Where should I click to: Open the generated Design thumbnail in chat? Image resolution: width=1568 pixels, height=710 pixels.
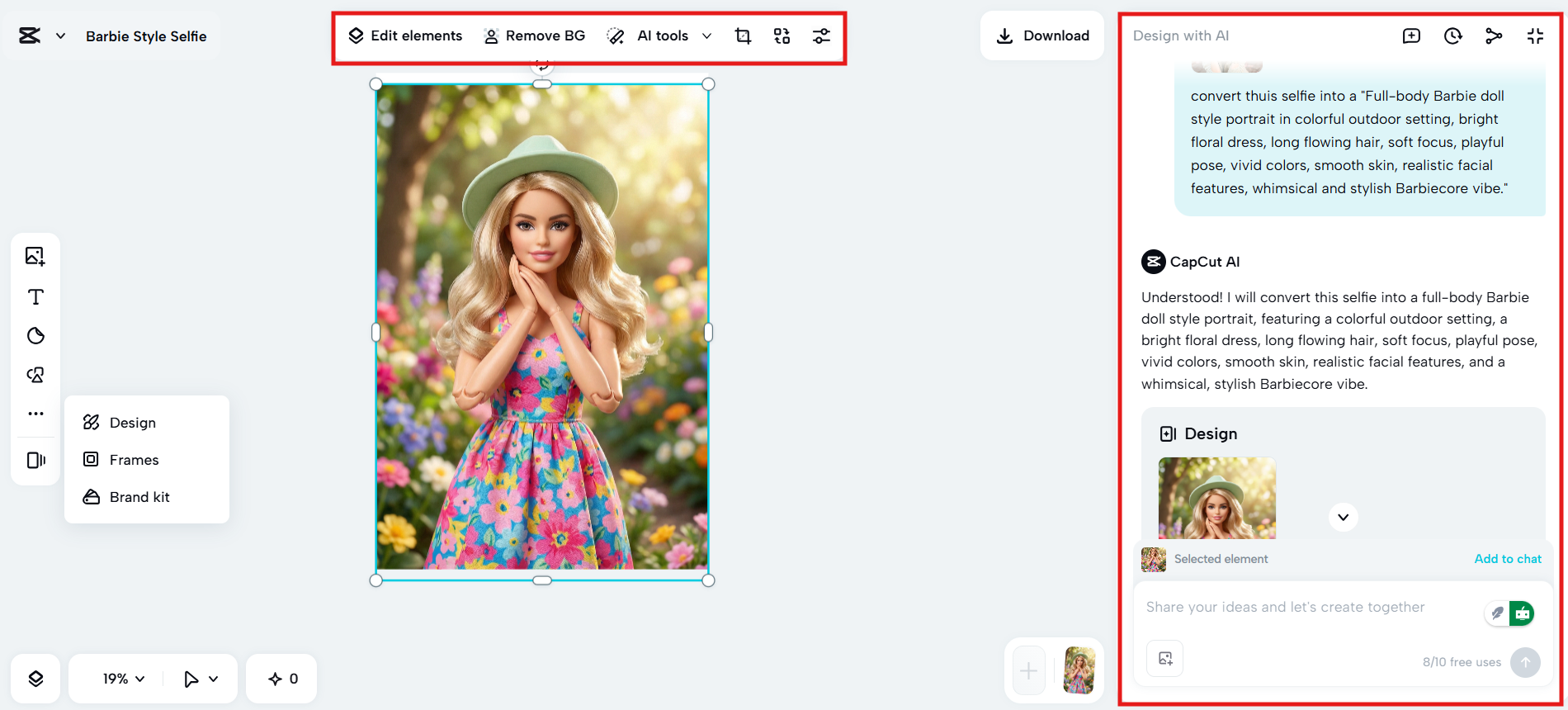1216,499
